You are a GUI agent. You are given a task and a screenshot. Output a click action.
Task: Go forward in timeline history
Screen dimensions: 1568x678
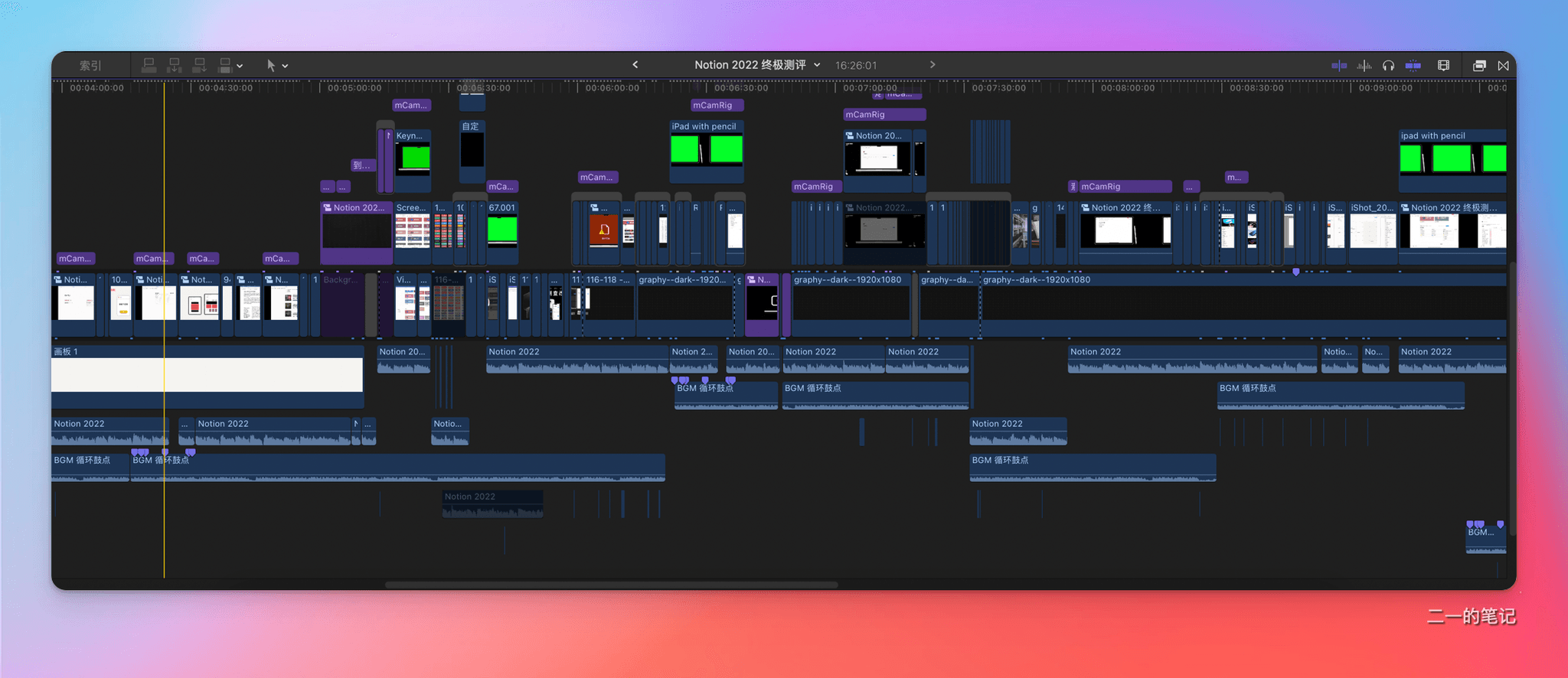[x=933, y=65]
